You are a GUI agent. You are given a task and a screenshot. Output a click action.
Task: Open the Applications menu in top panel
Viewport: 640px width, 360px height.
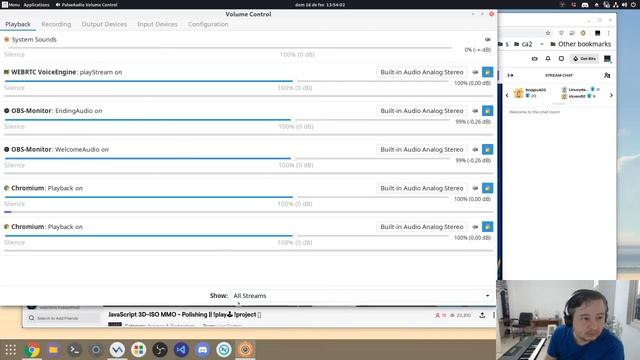click(x=36, y=5)
